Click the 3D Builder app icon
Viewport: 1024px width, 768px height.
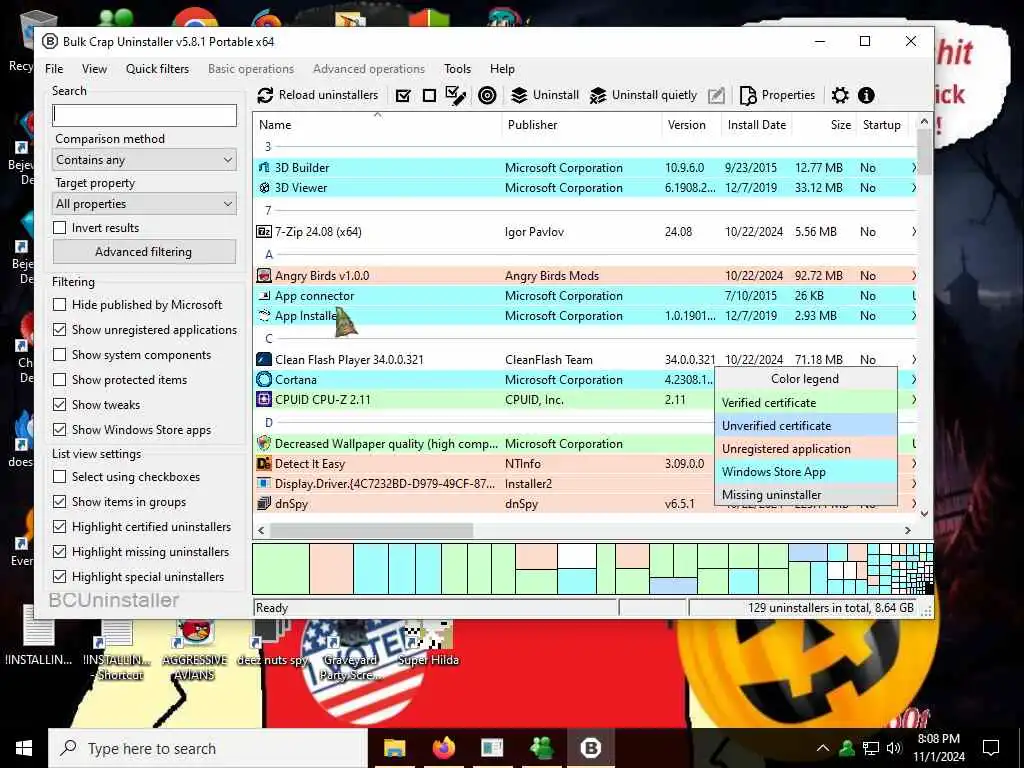click(264, 168)
